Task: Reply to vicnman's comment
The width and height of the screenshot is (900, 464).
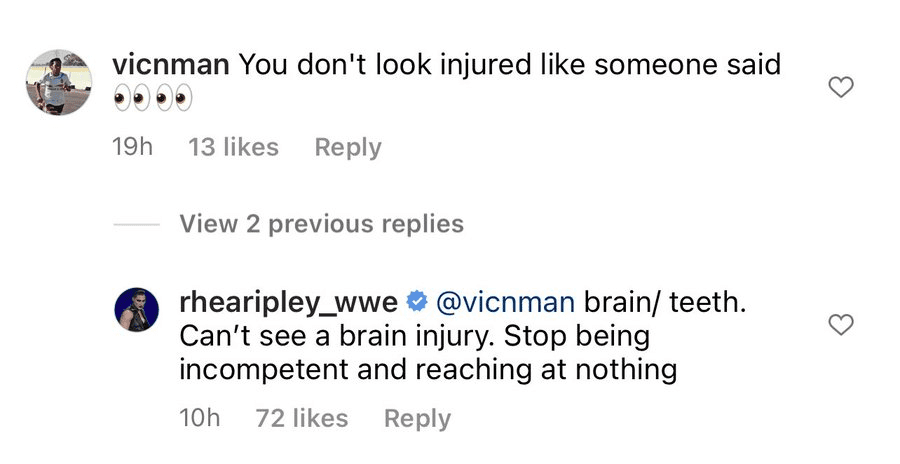Action: pos(347,147)
